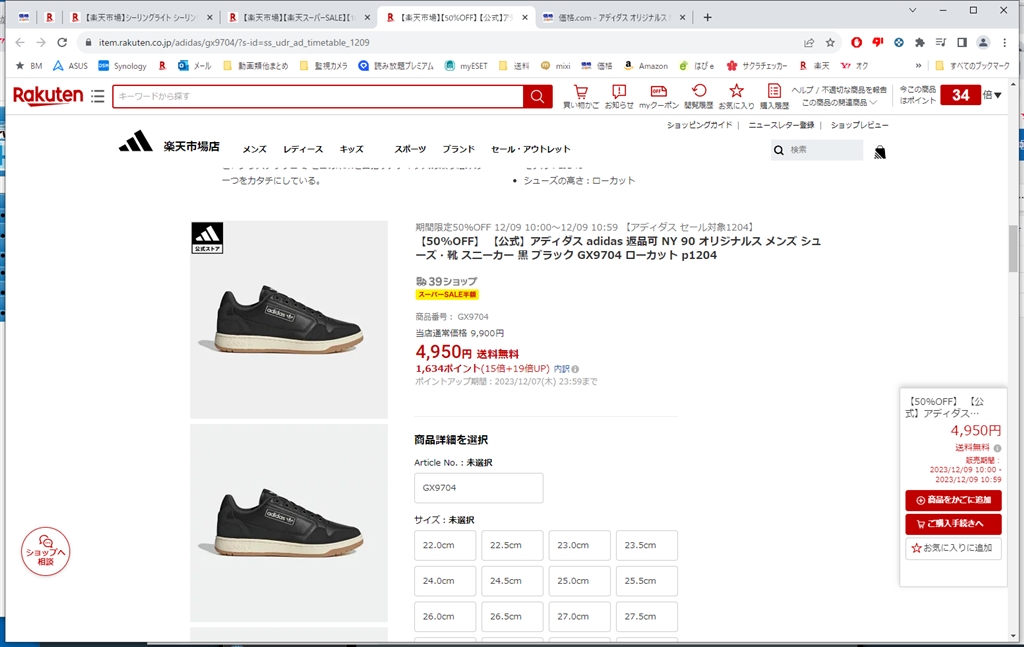Expand the points multiplier 倍 dropdown
Image resolution: width=1024 pixels, height=647 pixels.
[993, 95]
